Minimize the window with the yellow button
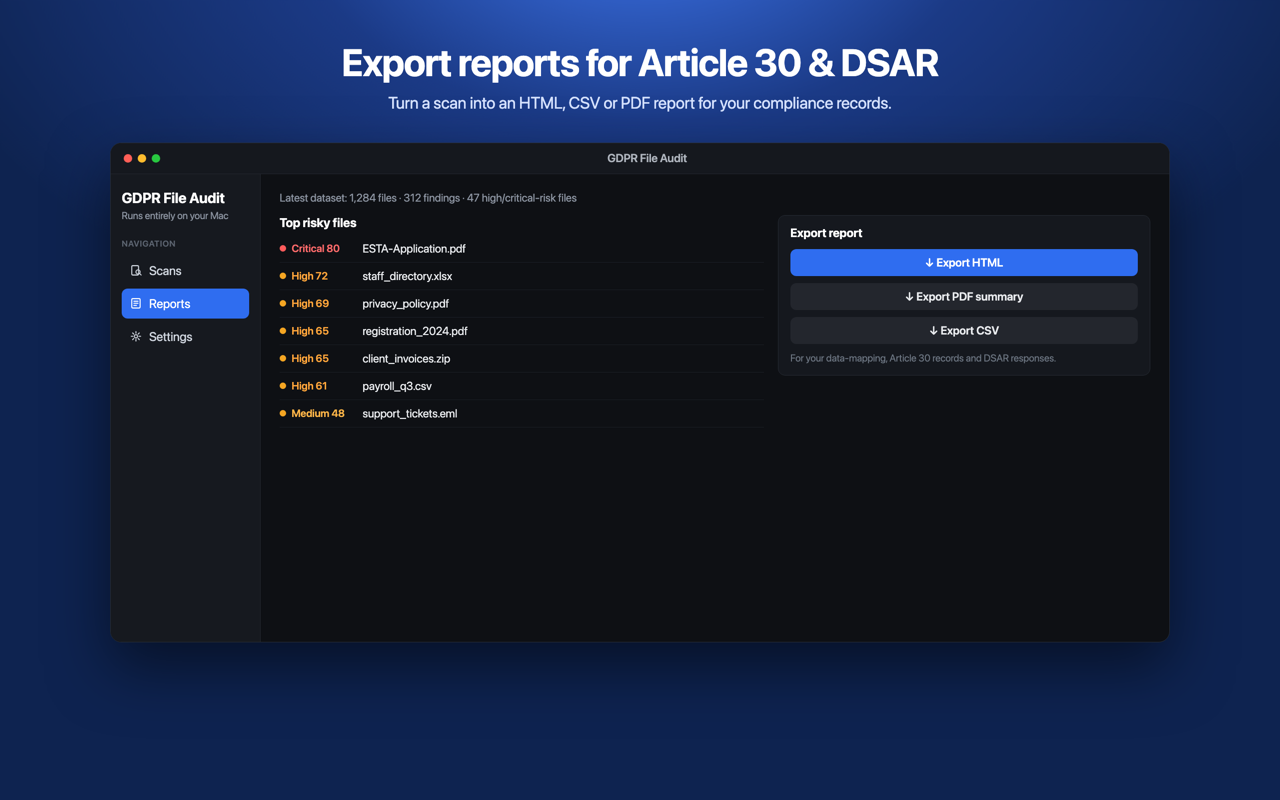This screenshot has width=1280, height=800. [142, 158]
